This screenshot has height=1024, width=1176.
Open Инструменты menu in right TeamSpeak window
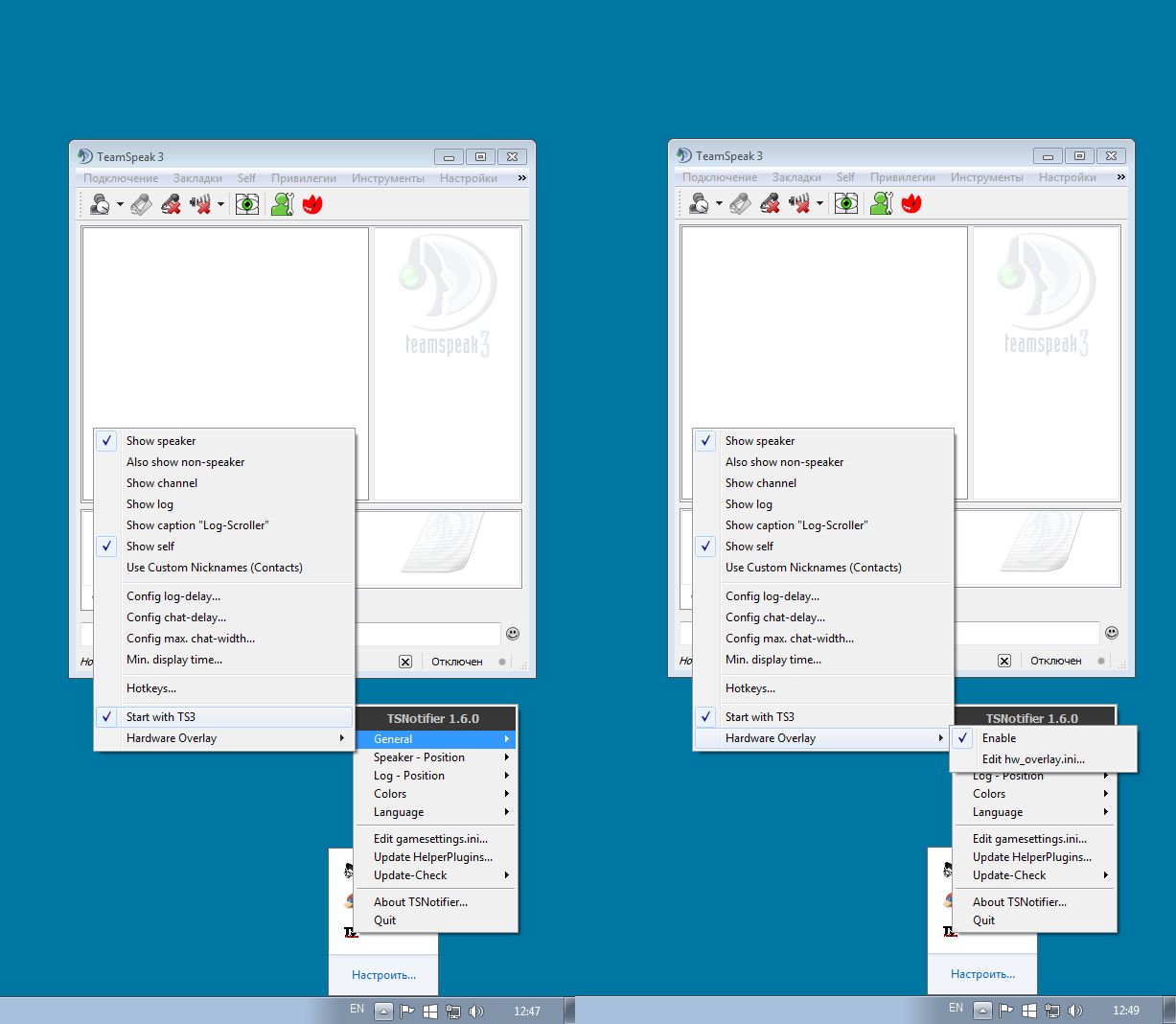coord(987,177)
